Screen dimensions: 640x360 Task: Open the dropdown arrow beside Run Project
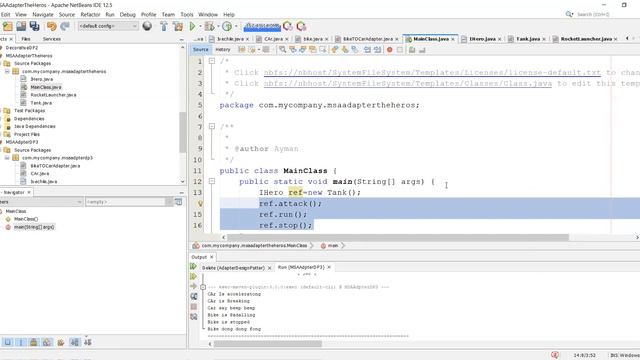coord(200,27)
